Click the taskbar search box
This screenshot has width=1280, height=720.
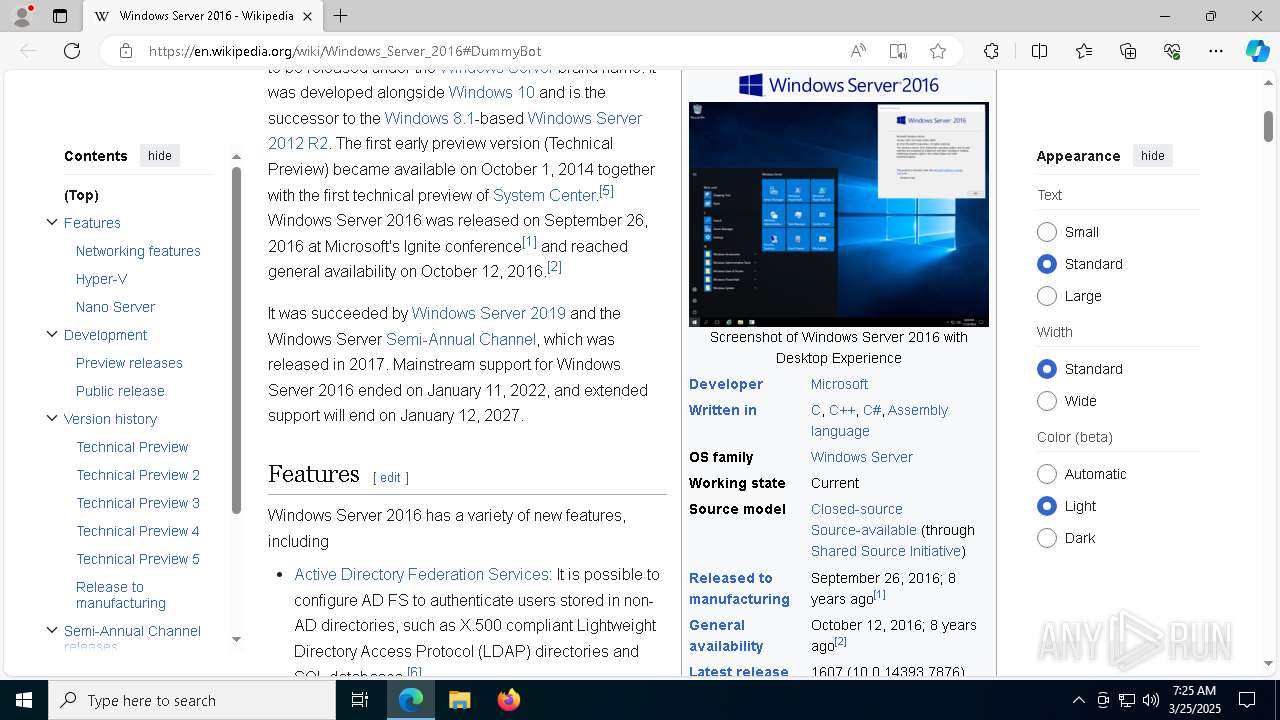click(x=192, y=700)
